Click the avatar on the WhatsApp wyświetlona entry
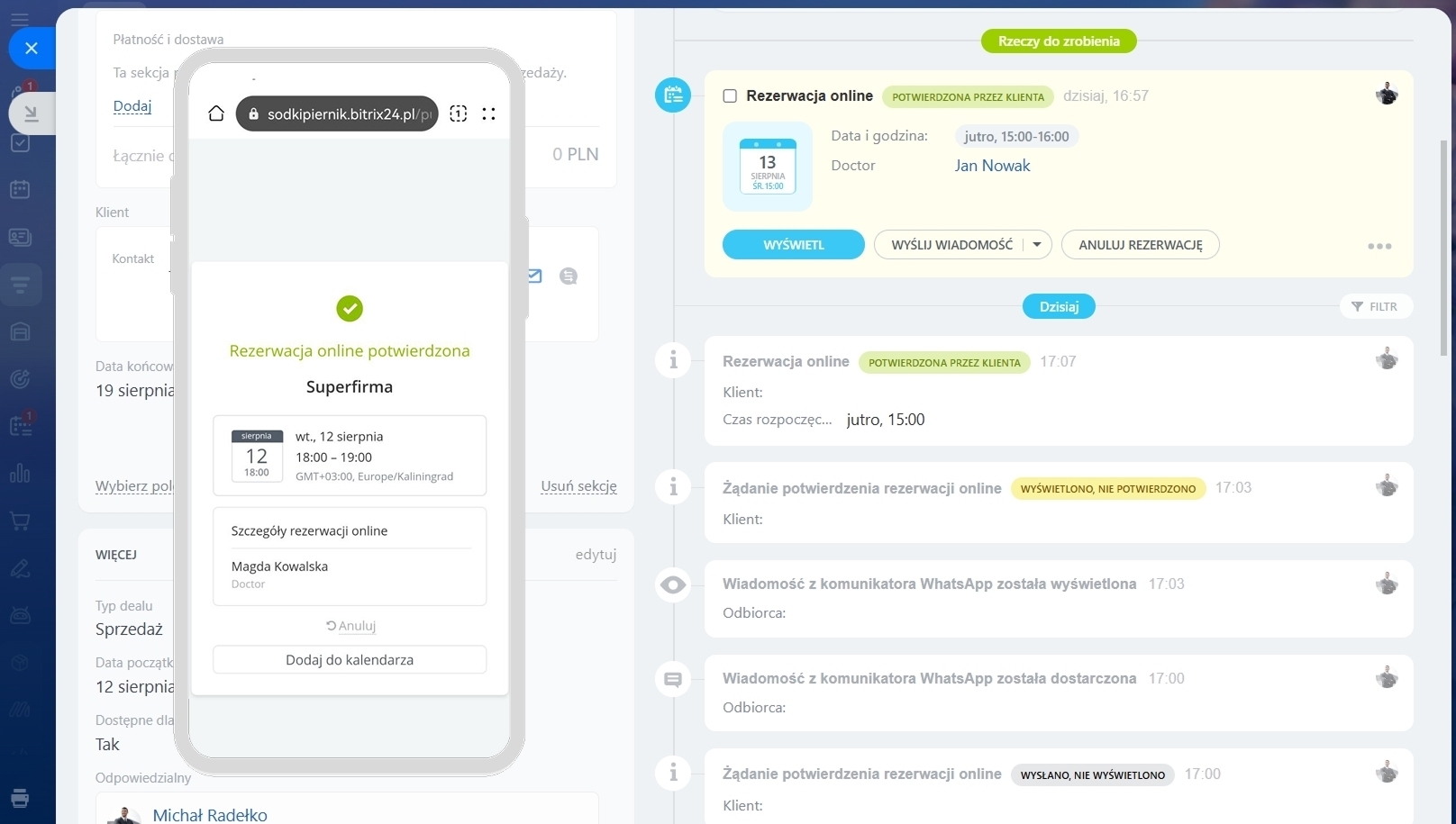Viewport: 1456px width, 824px height. pyautogui.click(x=1388, y=583)
